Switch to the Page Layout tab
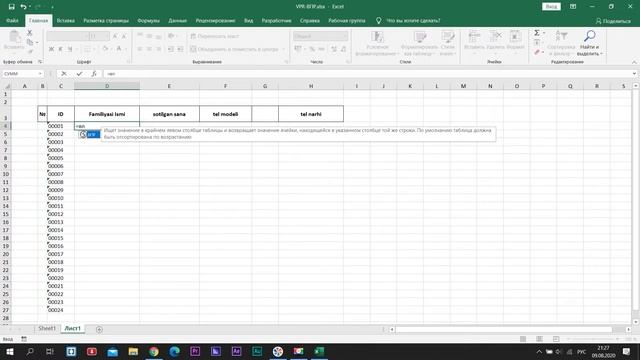The height and width of the screenshot is (360, 640). coord(106,20)
